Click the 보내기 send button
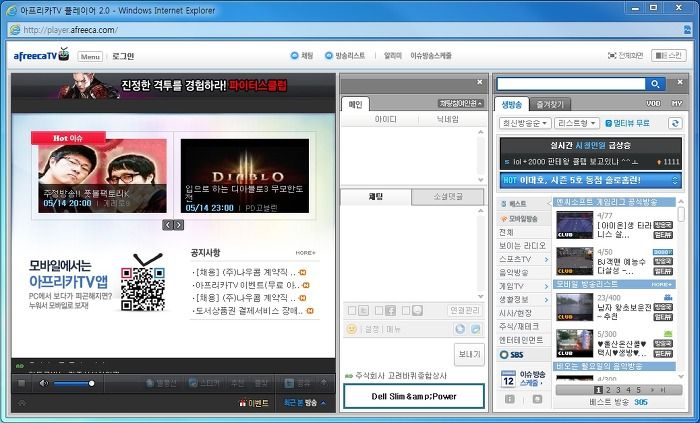Screen dimensions: 700x423 pyautogui.click(x=469, y=354)
